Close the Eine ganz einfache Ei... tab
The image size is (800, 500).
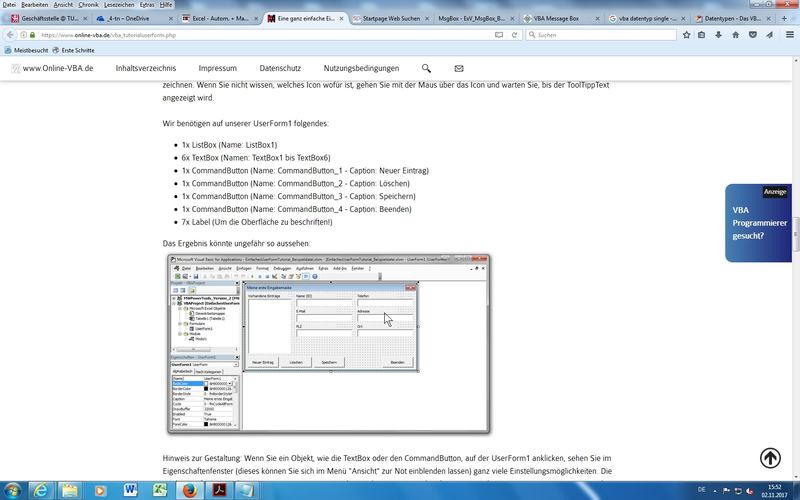(341, 18)
